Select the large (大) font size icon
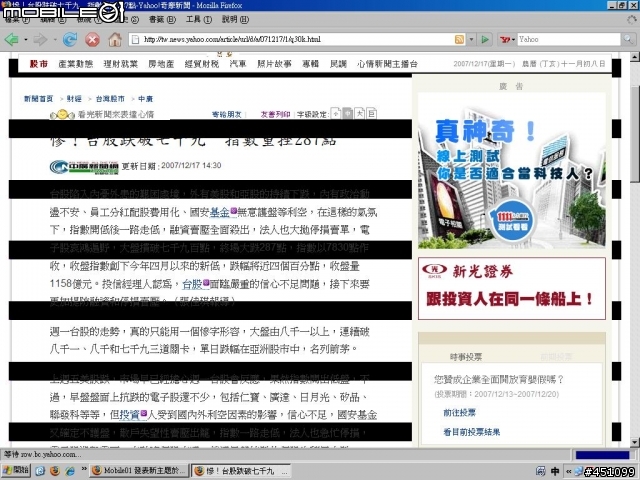Image resolution: width=640 pixels, height=480 pixels. click(359, 113)
